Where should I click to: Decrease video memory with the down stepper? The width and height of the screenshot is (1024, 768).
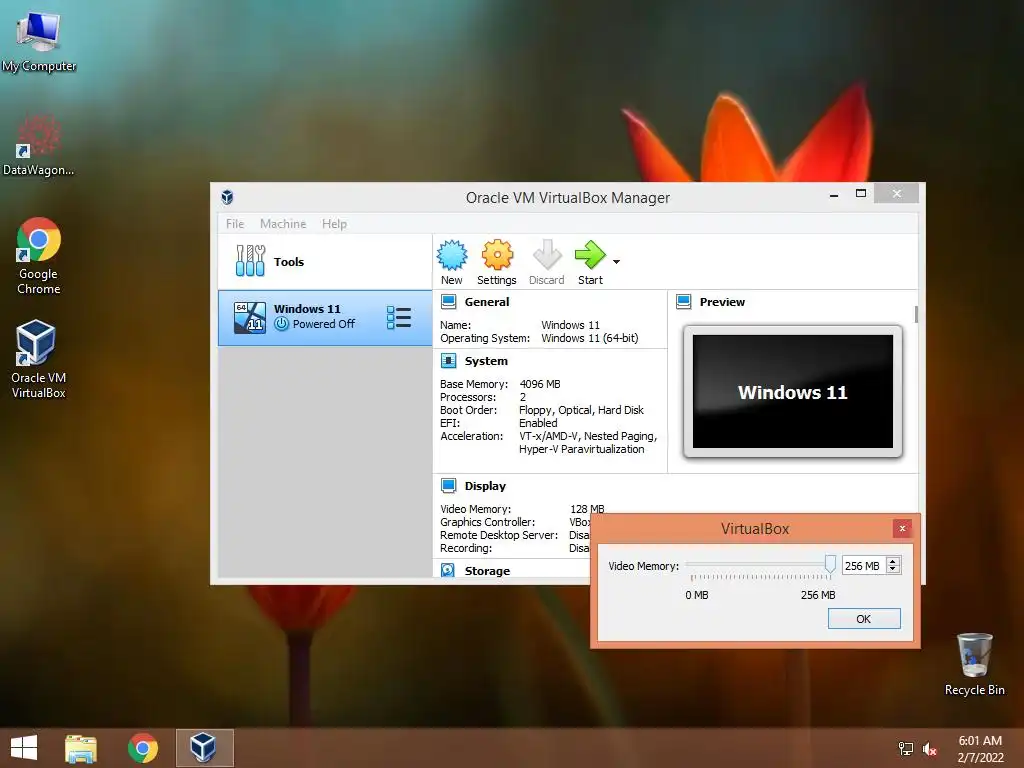(x=893, y=570)
